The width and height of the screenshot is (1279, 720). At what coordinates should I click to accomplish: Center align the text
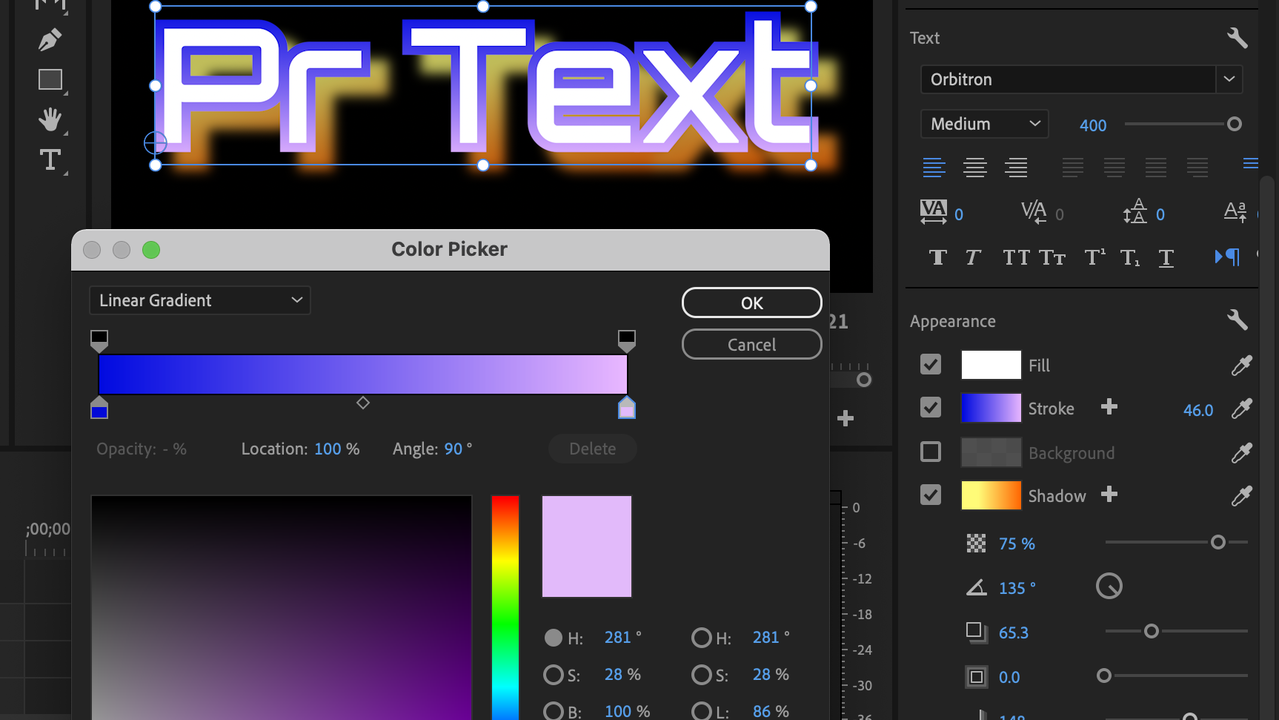975,168
